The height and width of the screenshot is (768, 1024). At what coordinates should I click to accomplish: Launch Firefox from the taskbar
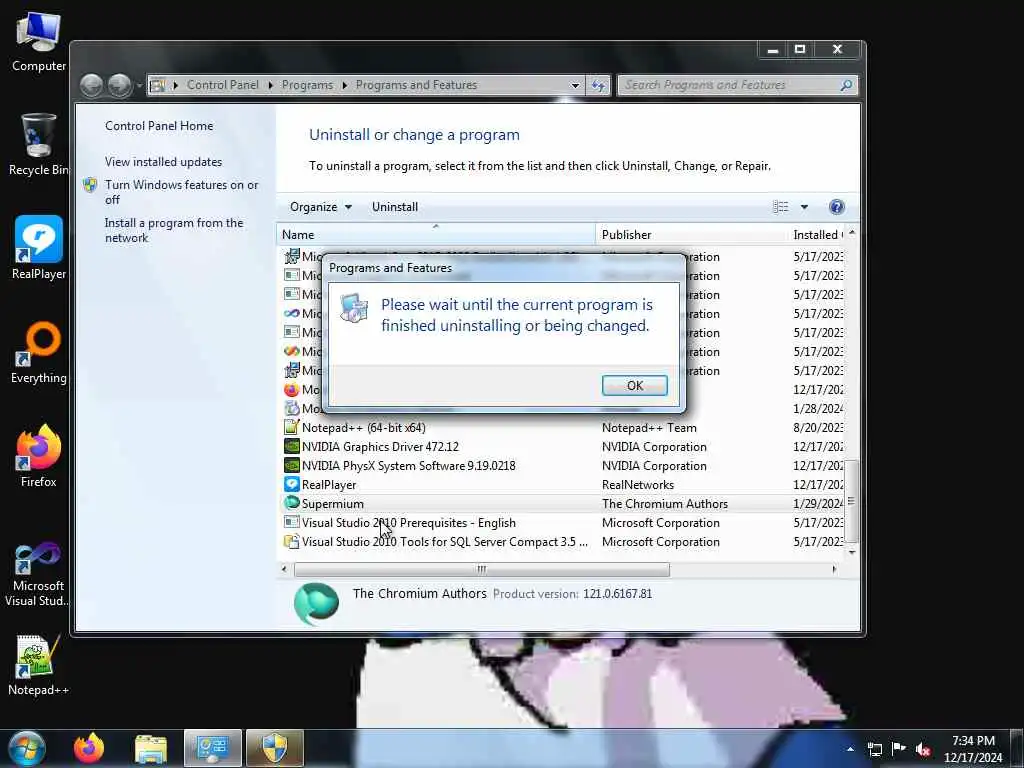click(x=89, y=748)
